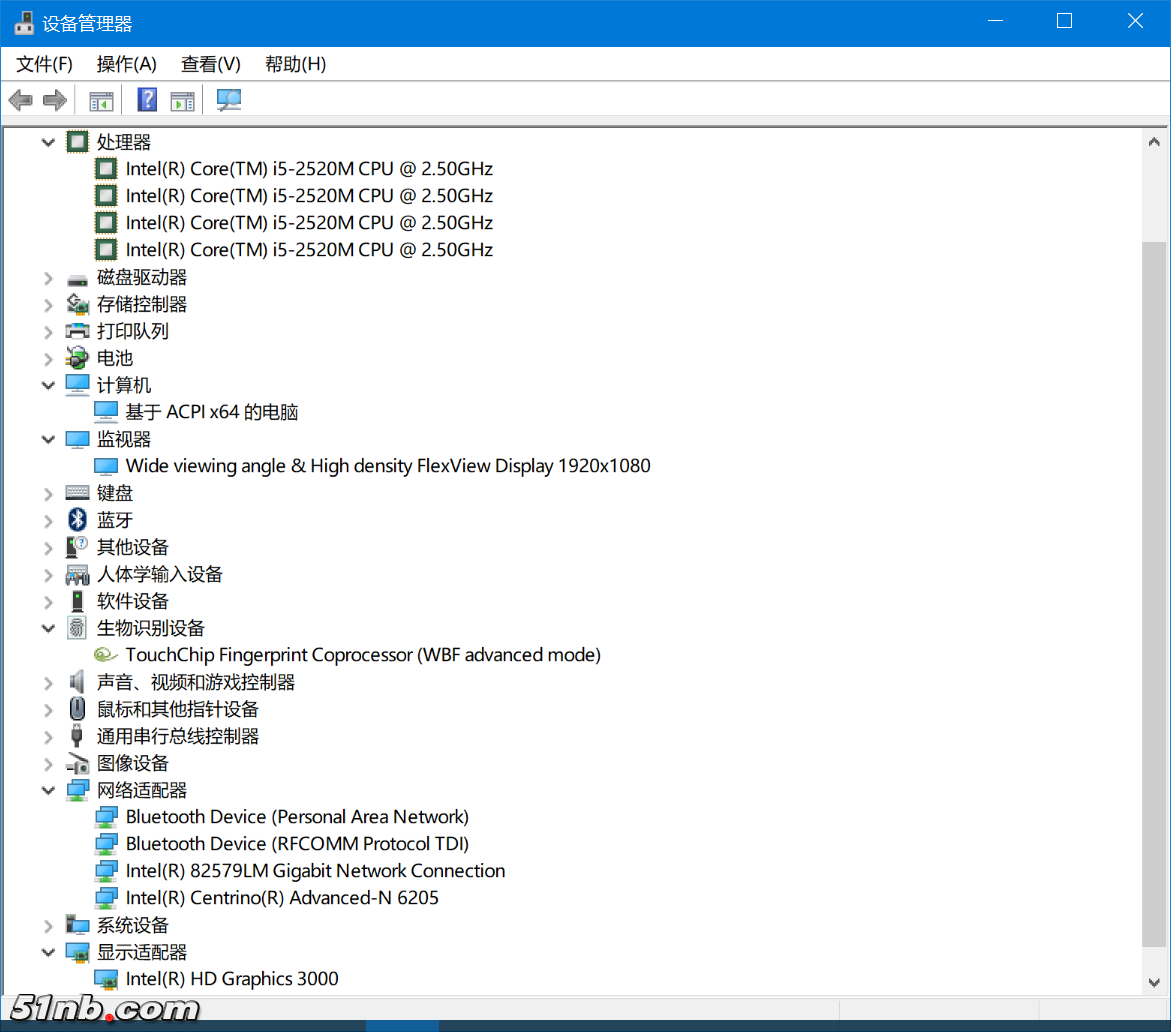This screenshot has width=1171, height=1032.
Task: Click the 打印队列 printer icon
Action: click(x=77, y=331)
